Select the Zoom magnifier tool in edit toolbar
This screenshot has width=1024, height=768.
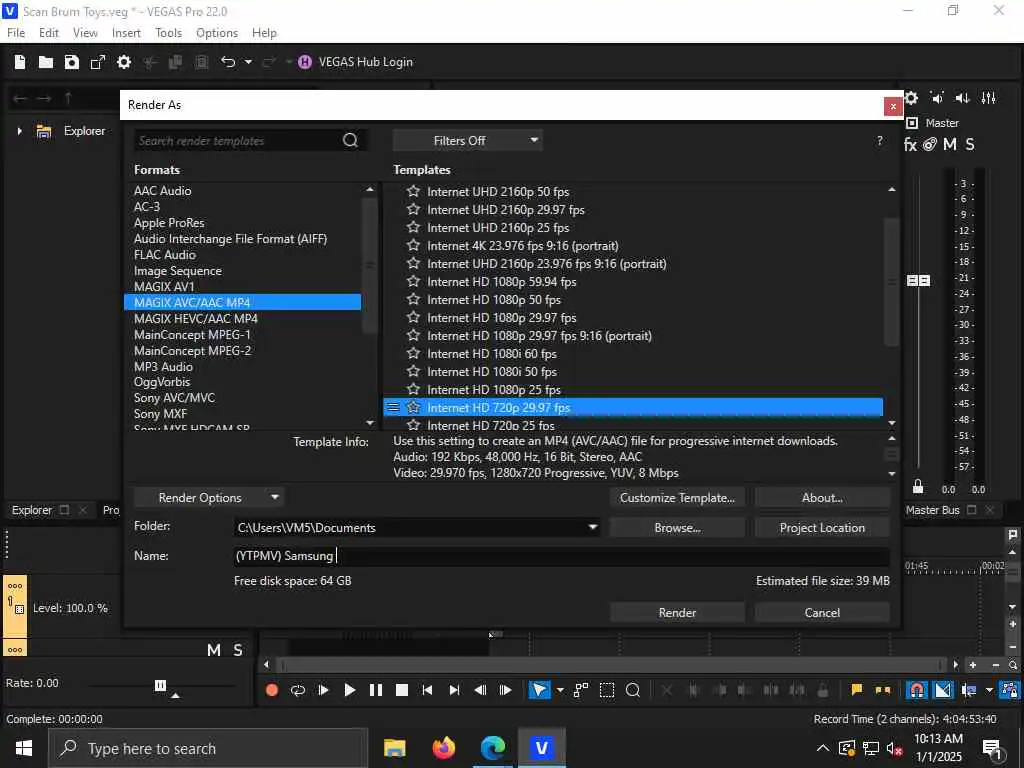pos(633,690)
